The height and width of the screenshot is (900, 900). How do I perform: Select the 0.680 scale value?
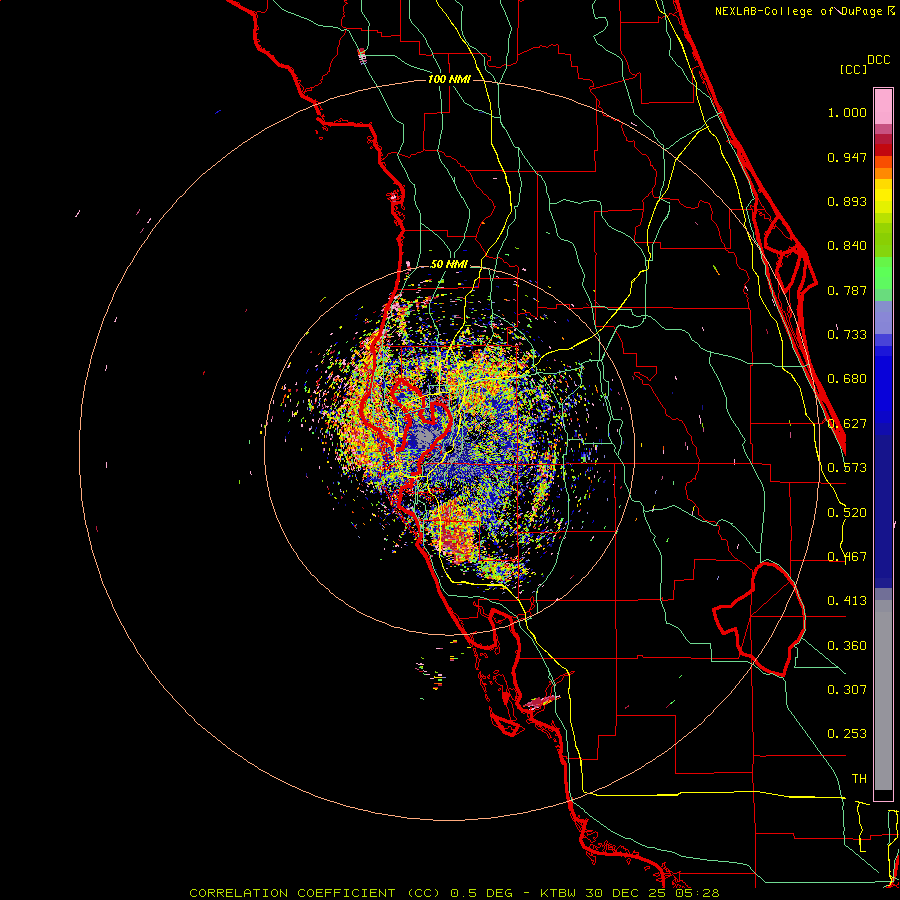coord(847,379)
